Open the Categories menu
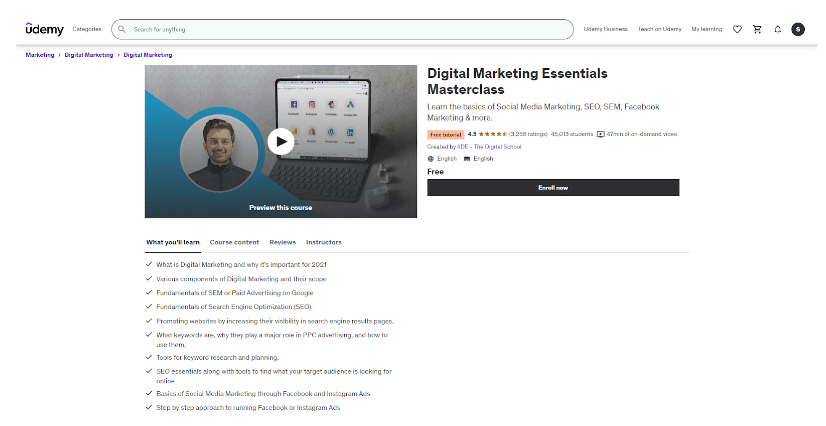This screenshot has height=426, width=826. coord(87,29)
